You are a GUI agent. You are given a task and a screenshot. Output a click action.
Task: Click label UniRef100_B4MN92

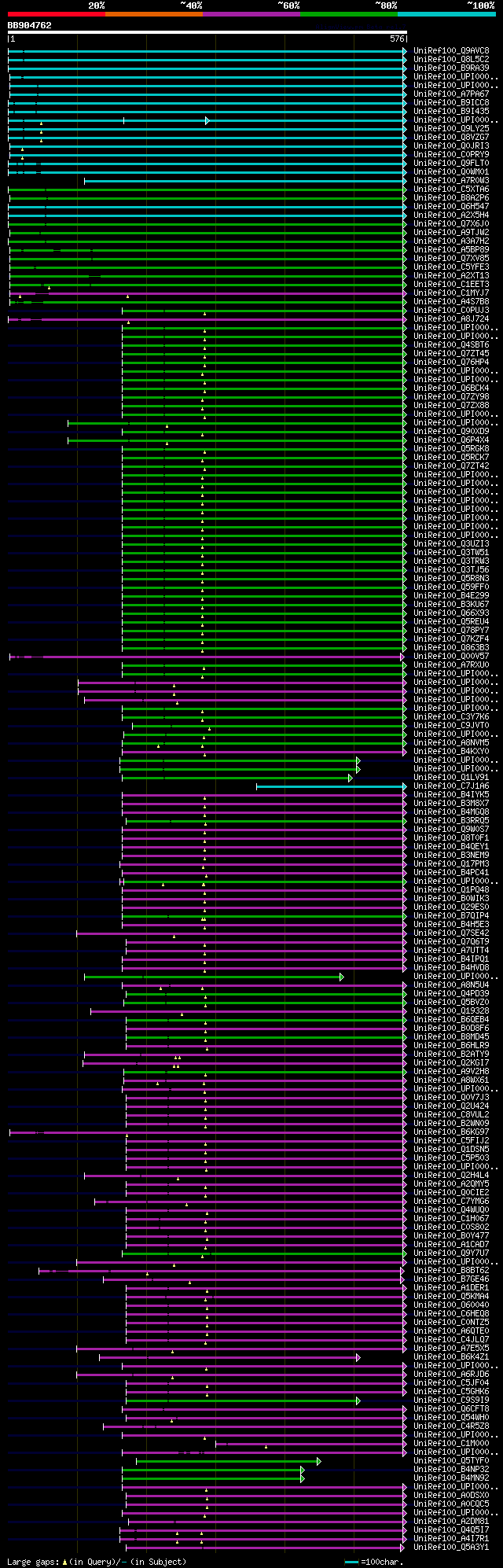coord(451,1478)
